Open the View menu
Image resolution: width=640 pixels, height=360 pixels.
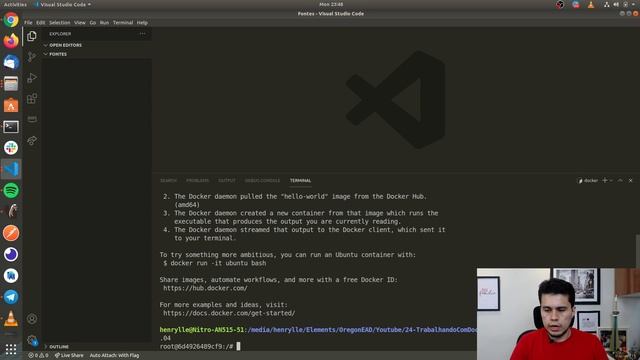(80, 23)
